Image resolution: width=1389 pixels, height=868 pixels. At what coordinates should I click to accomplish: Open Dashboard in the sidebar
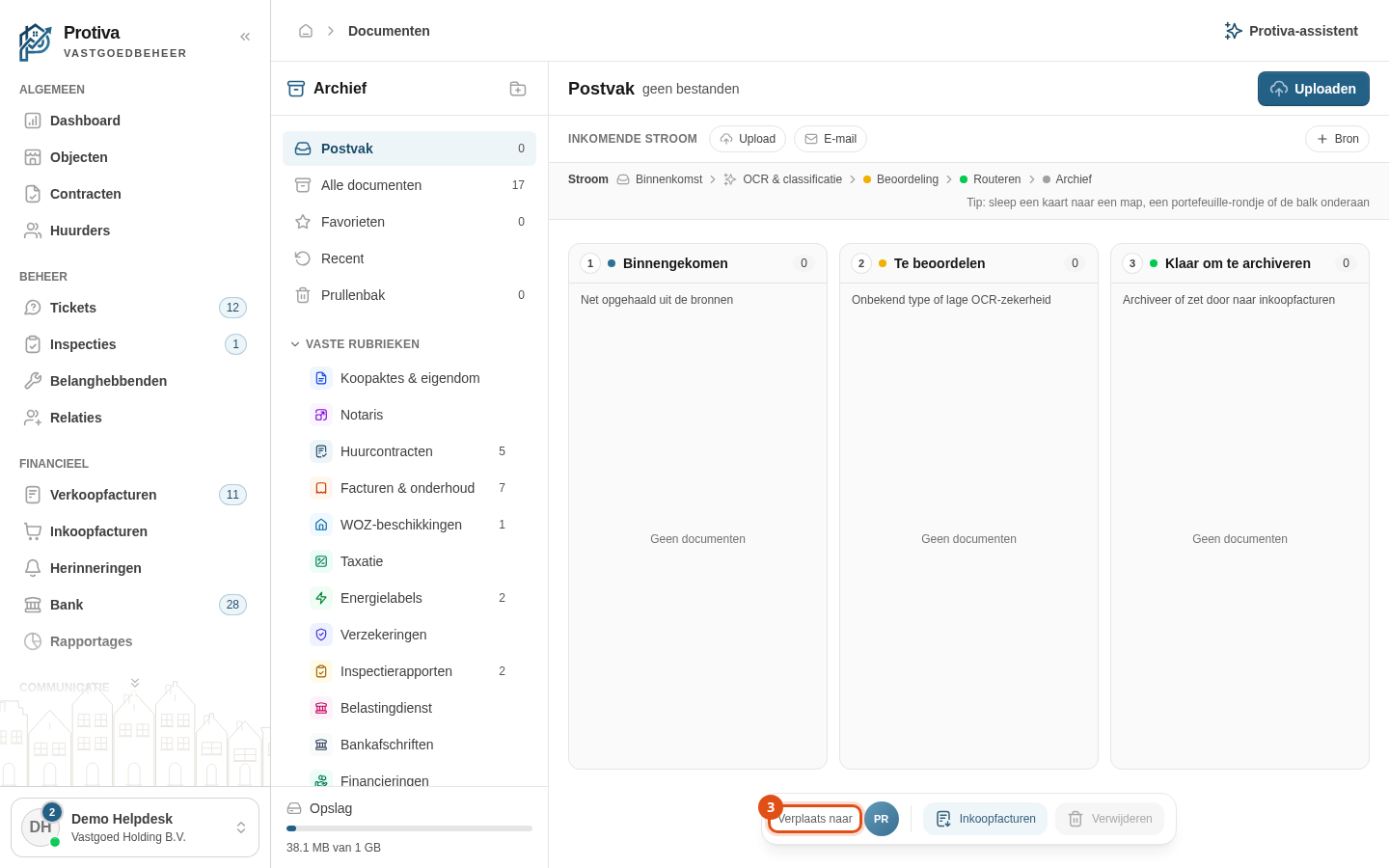pyautogui.click(x=135, y=121)
